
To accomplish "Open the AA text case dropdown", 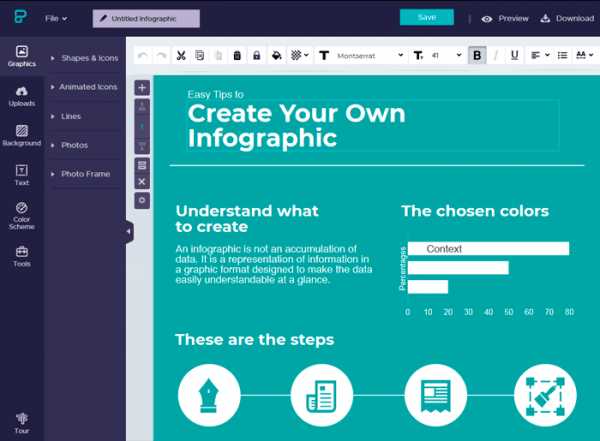I will [585, 56].
